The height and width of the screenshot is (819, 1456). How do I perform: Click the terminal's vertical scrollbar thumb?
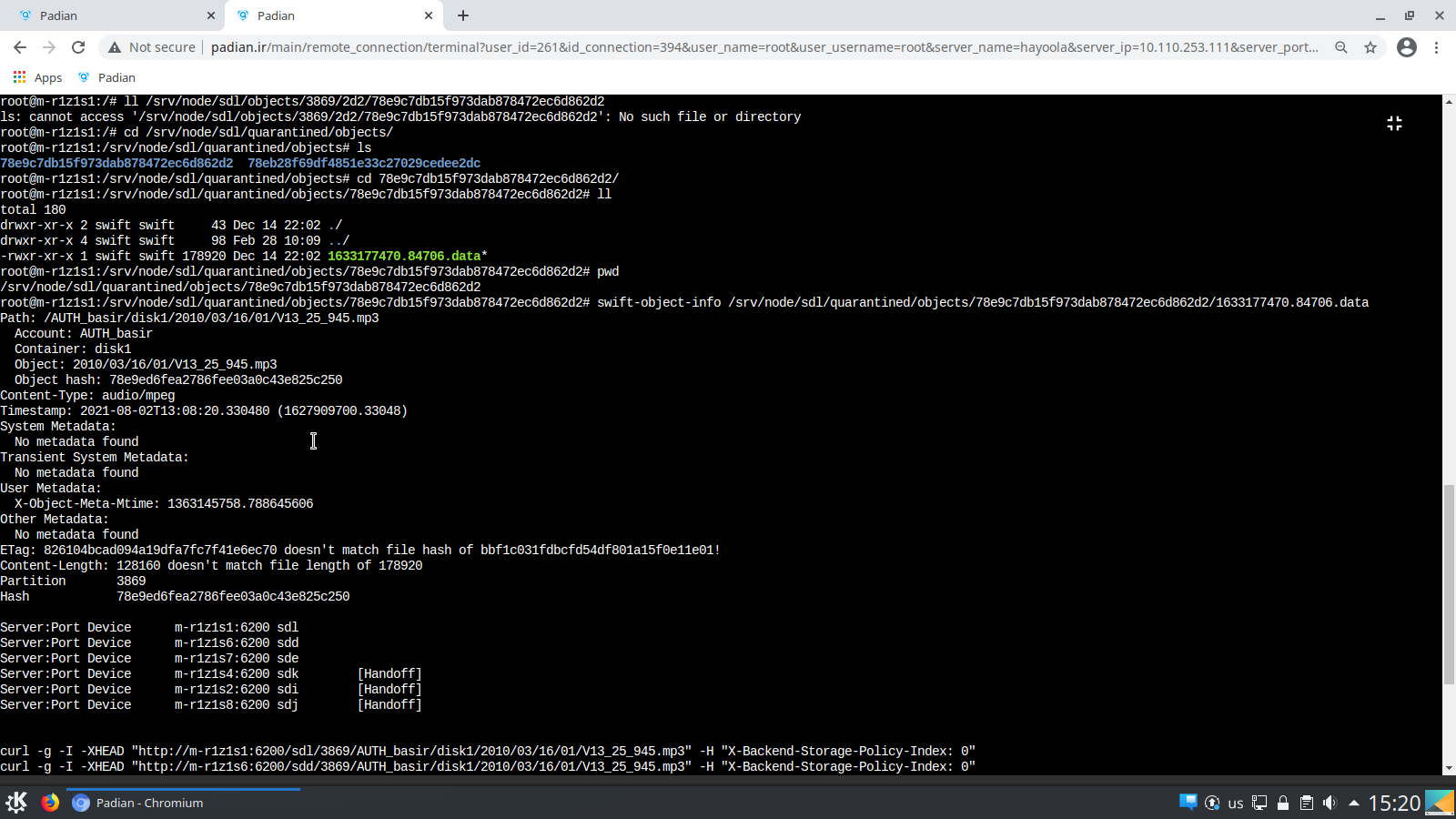click(x=1449, y=585)
